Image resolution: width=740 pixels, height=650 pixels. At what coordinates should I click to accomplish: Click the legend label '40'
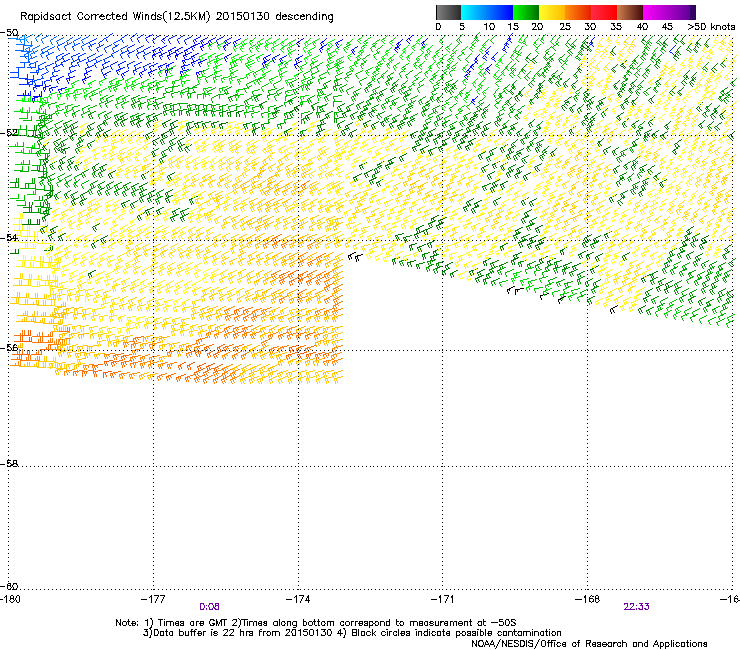[642, 27]
